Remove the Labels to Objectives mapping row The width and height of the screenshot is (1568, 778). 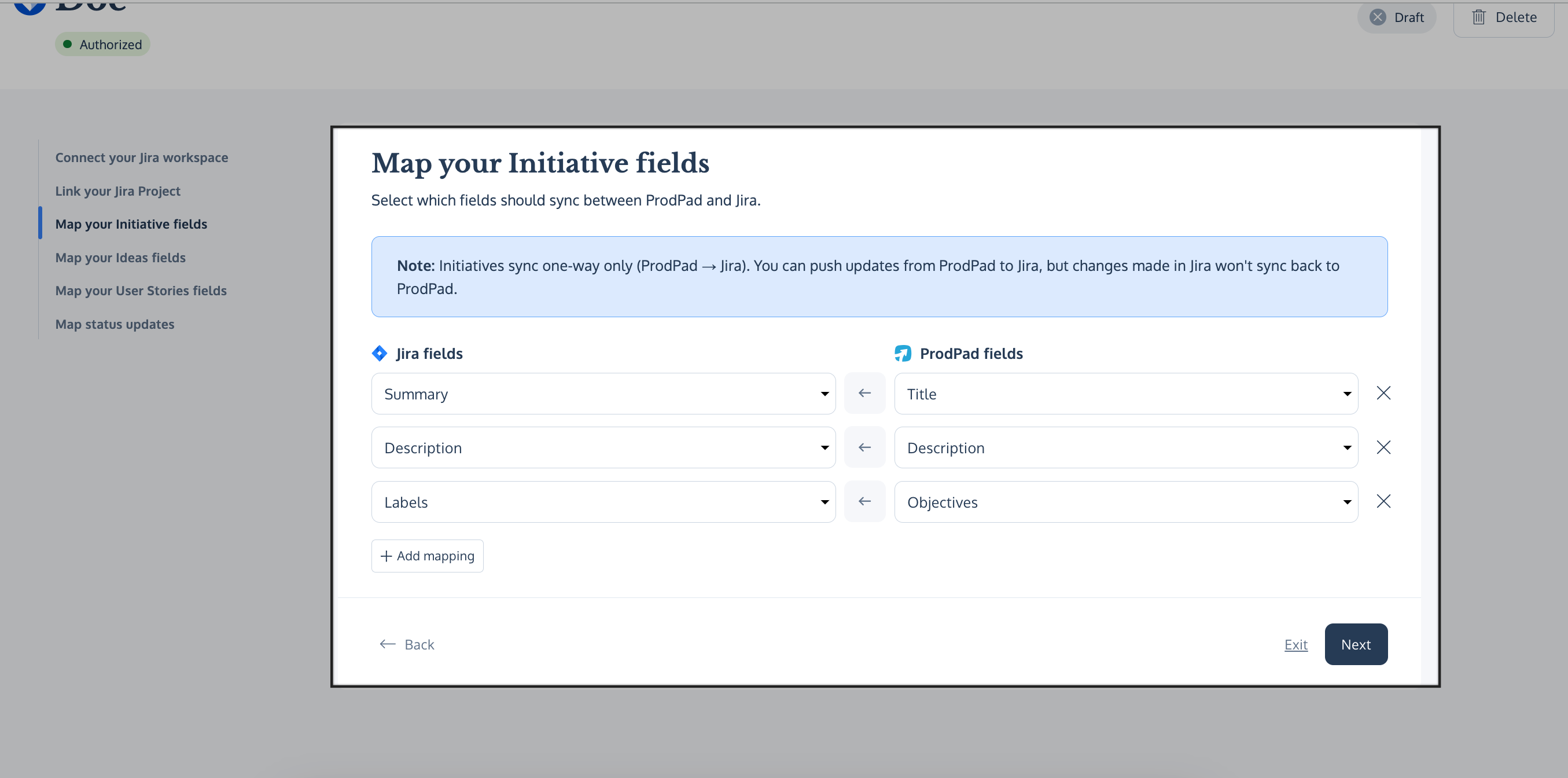[x=1383, y=502]
